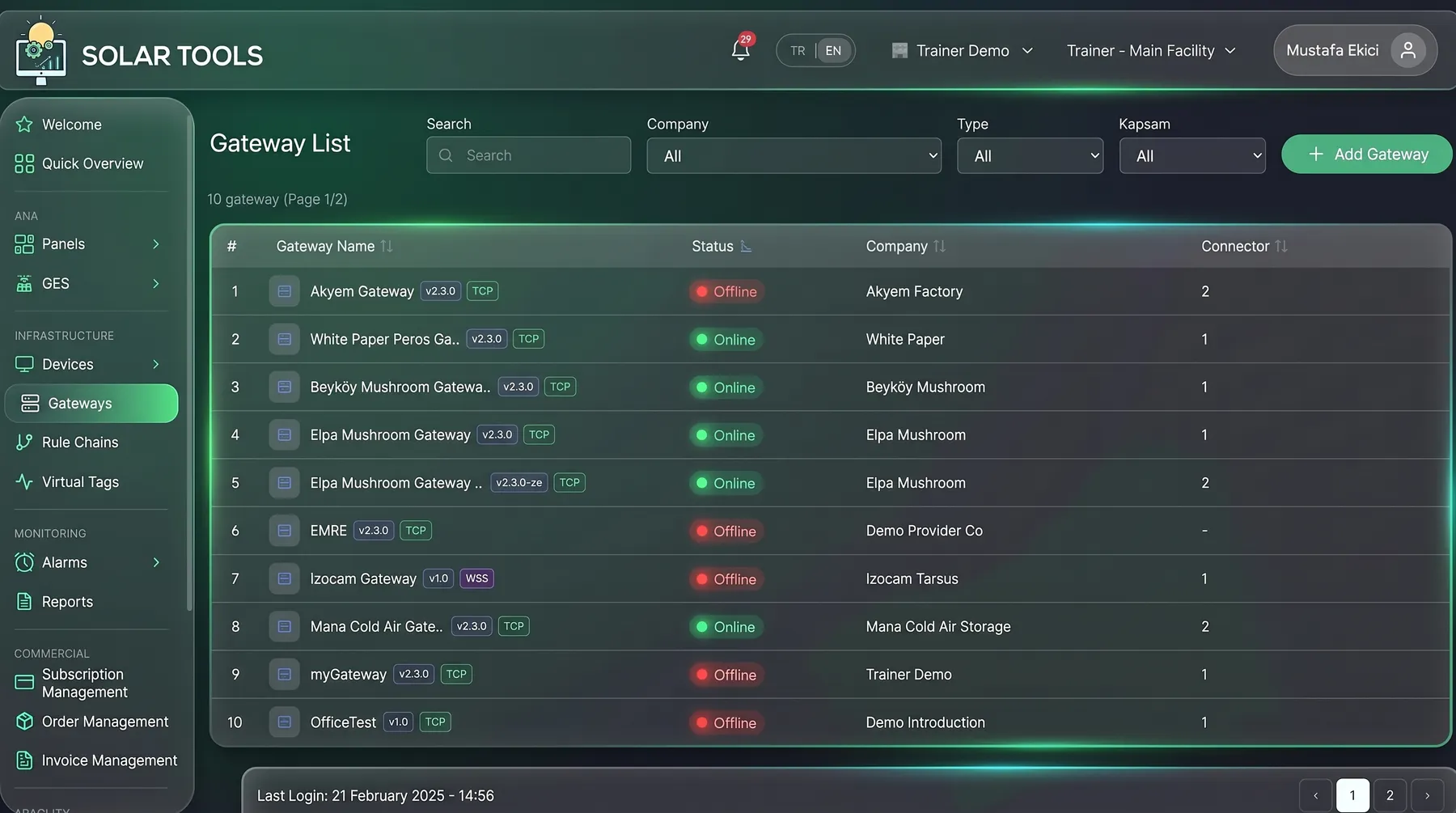Screen dimensions: 1456x813
Task: Click the Virtual Tags pulse icon
Action: (24, 482)
